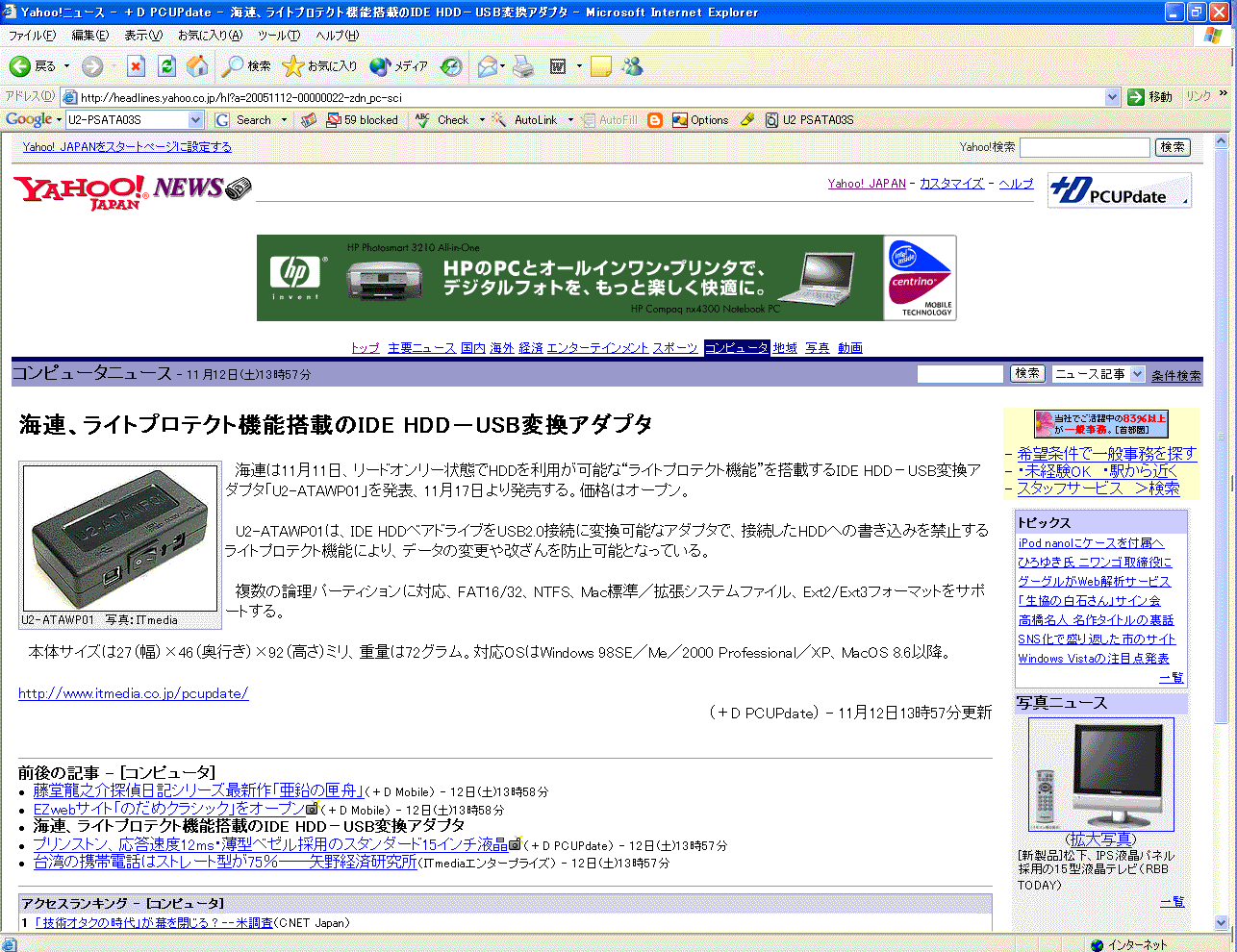Click the 59 blocked popup blocker button
Screen dimensions: 1237x952
tap(362, 120)
